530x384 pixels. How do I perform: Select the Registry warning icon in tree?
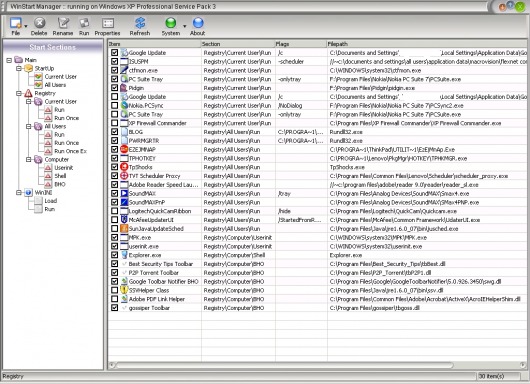point(28,93)
